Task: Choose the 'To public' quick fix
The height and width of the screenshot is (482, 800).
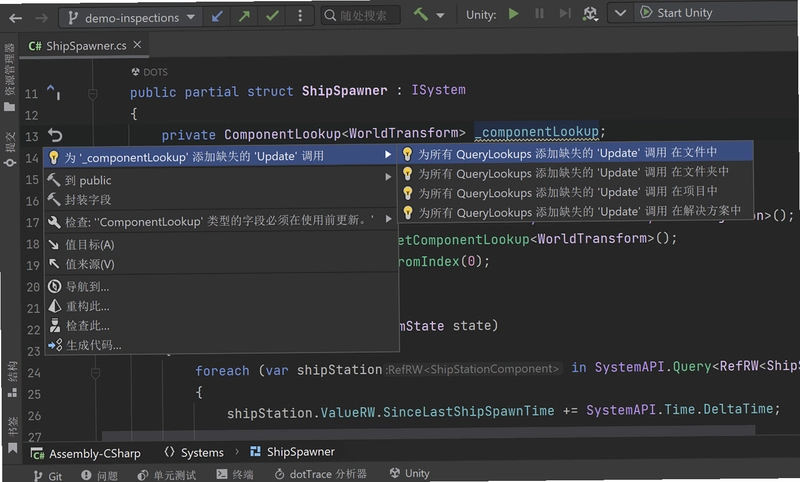Action: 220,180
